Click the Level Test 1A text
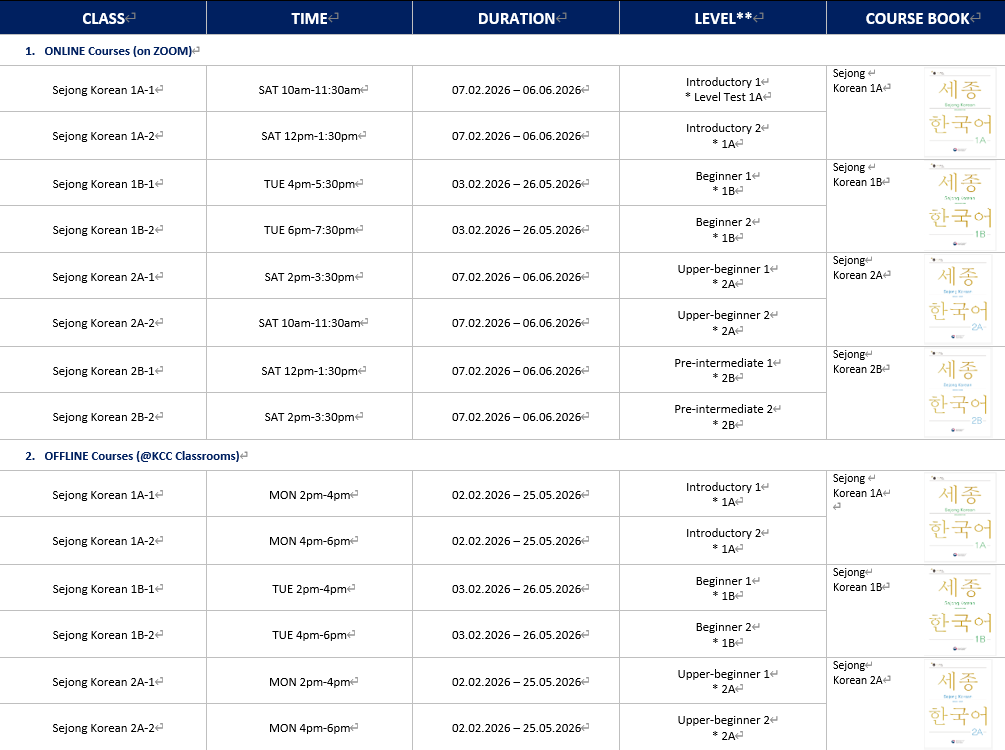The width and height of the screenshot is (1005, 750). point(728,97)
